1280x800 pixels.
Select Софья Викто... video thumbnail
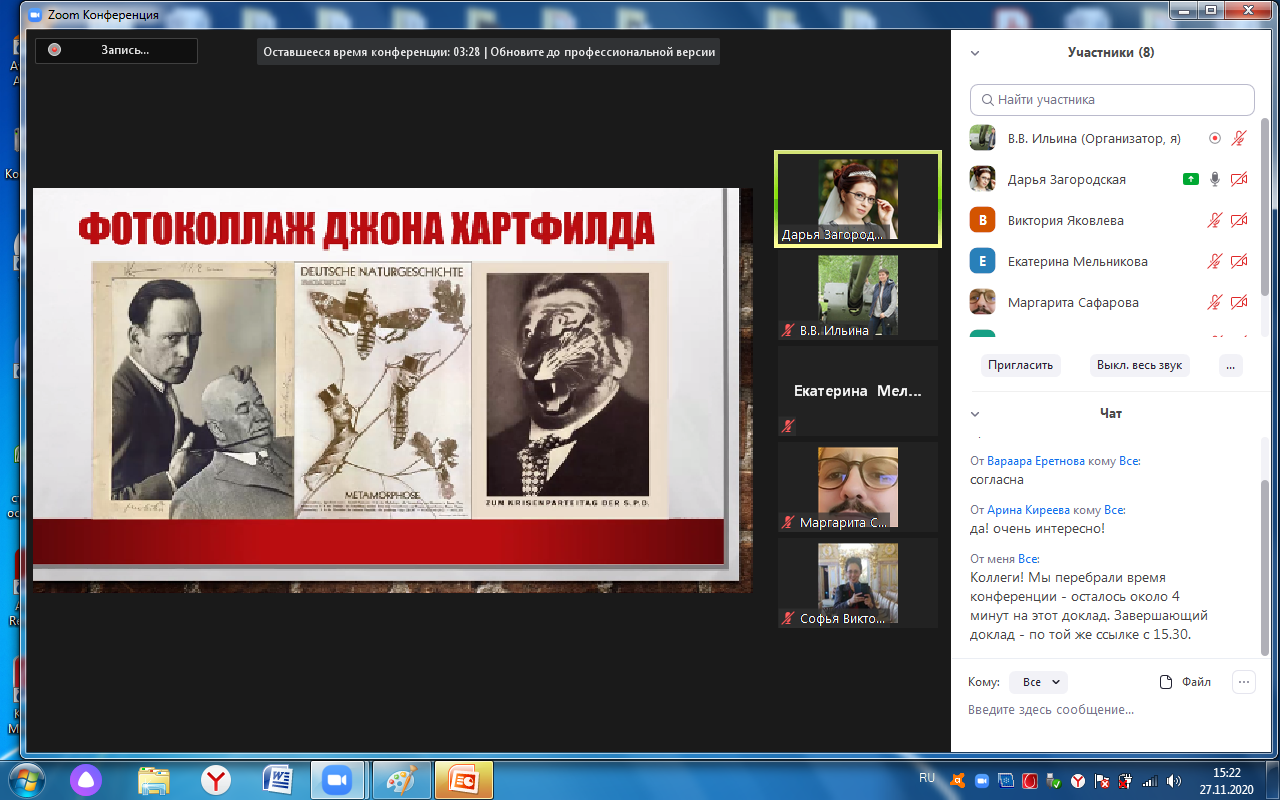click(x=858, y=583)
